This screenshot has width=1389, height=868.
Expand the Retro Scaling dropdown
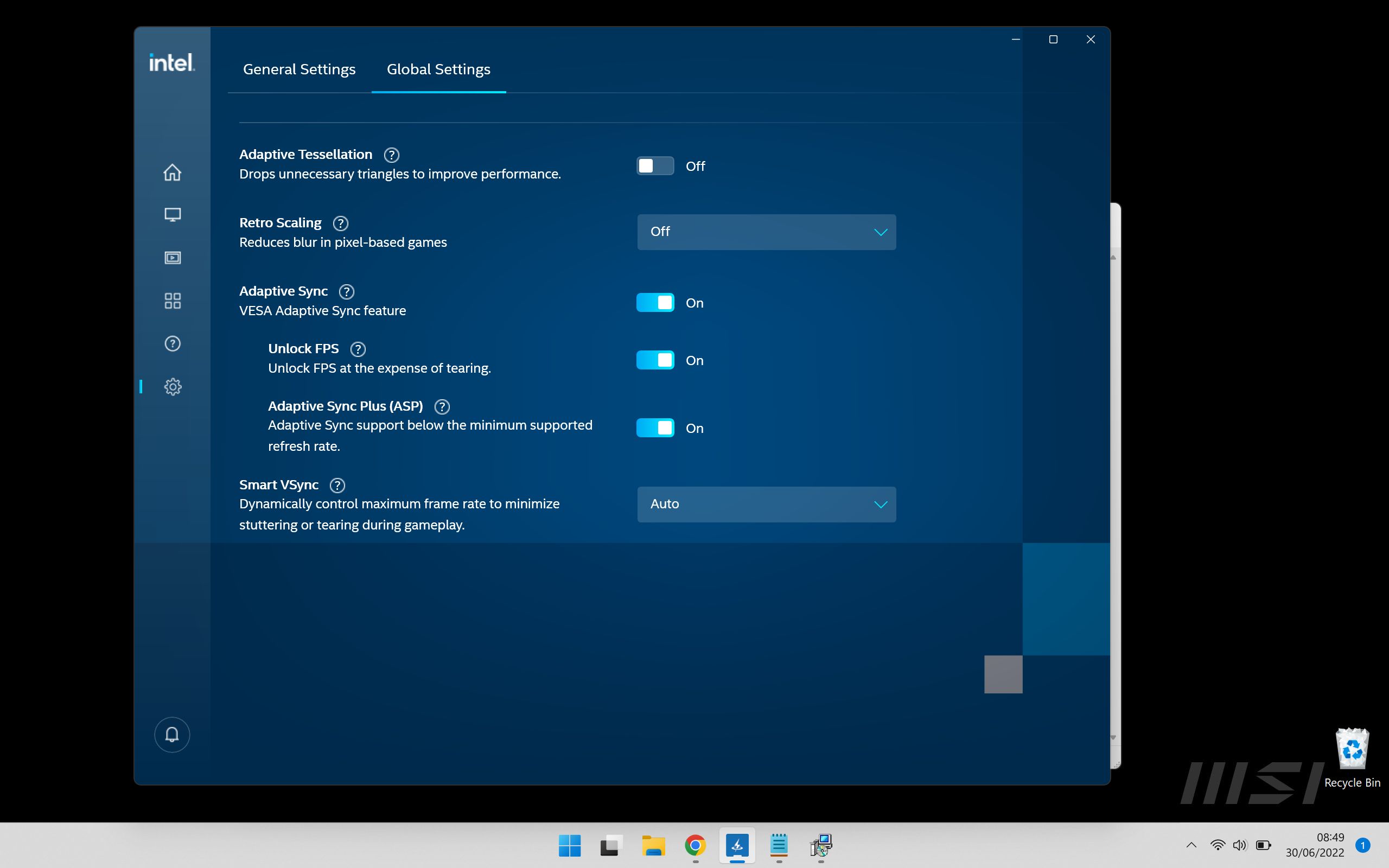[x=766, y=232]
